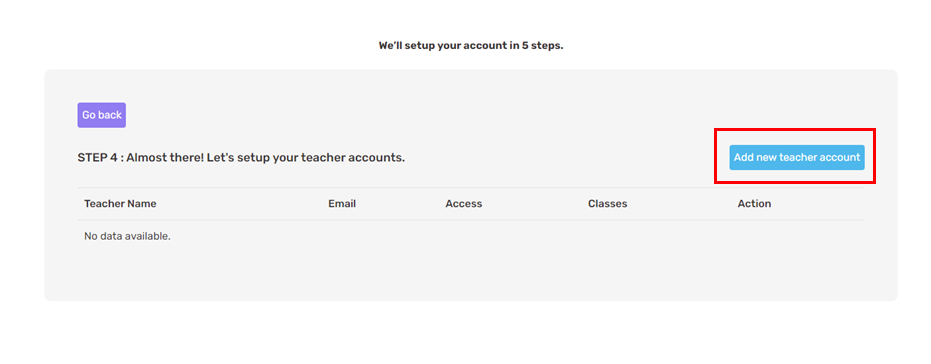
Task: Sort teachers by Classes column
Action: coord(607,204)
